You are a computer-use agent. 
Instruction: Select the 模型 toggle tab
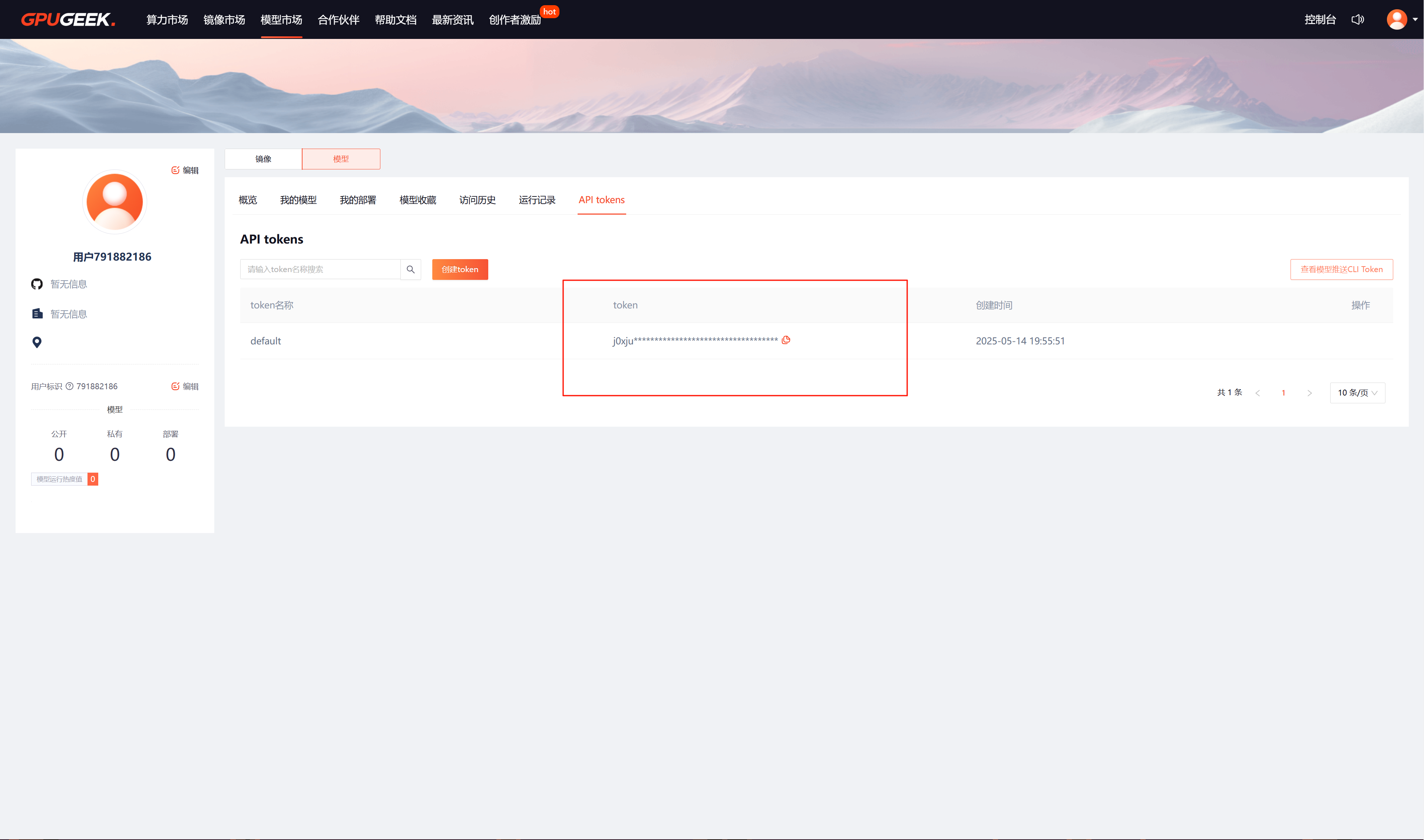coord(341,159)
